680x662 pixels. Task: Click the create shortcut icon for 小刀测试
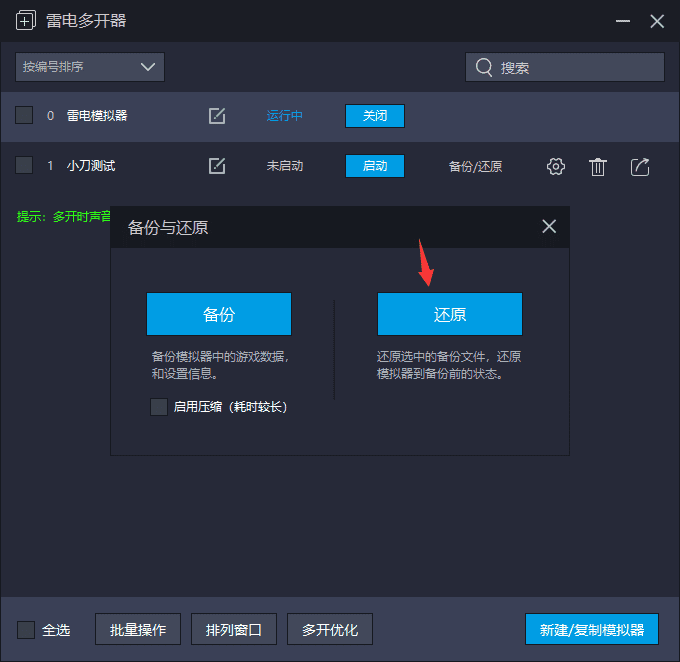[640, 167]
